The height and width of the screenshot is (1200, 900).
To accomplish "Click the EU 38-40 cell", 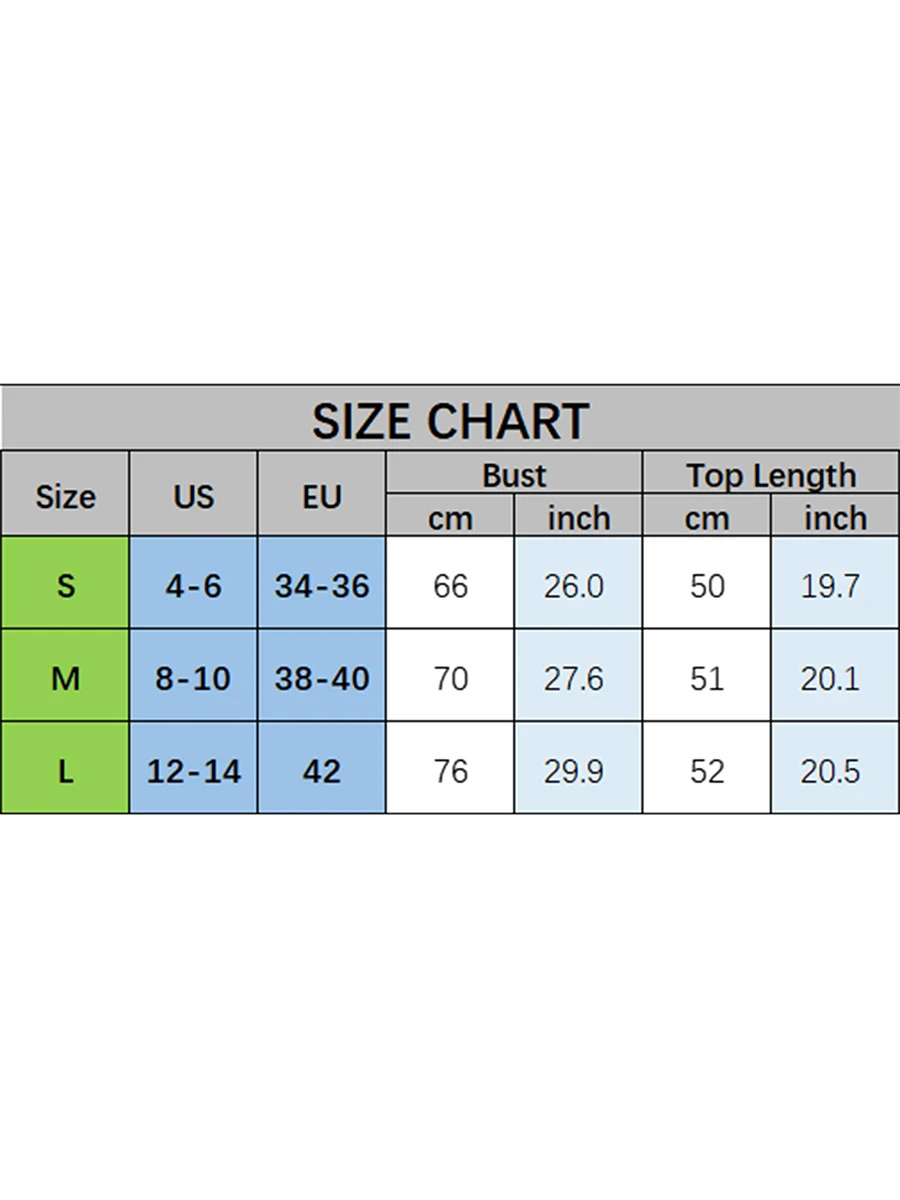I will [x=322, y=676].
